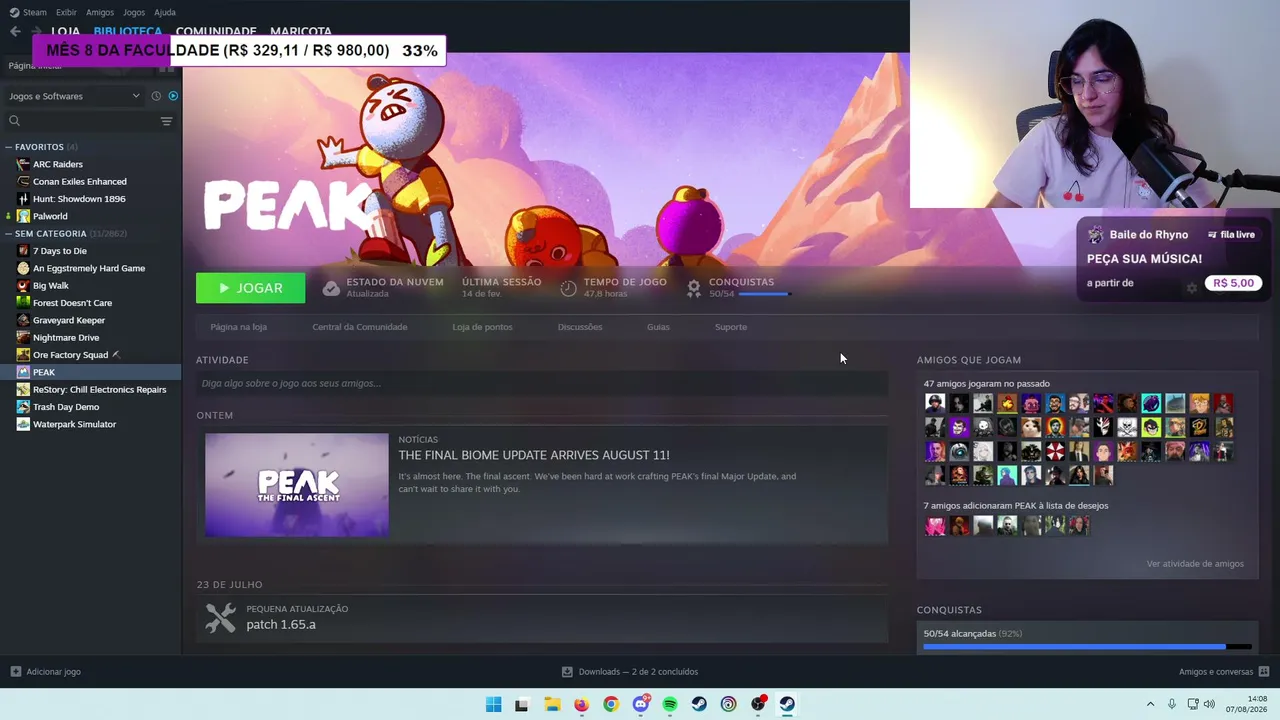This screenshot has width=1280, height=720.
Task: Click the activity text field
Action: click(x=542, y=383)
